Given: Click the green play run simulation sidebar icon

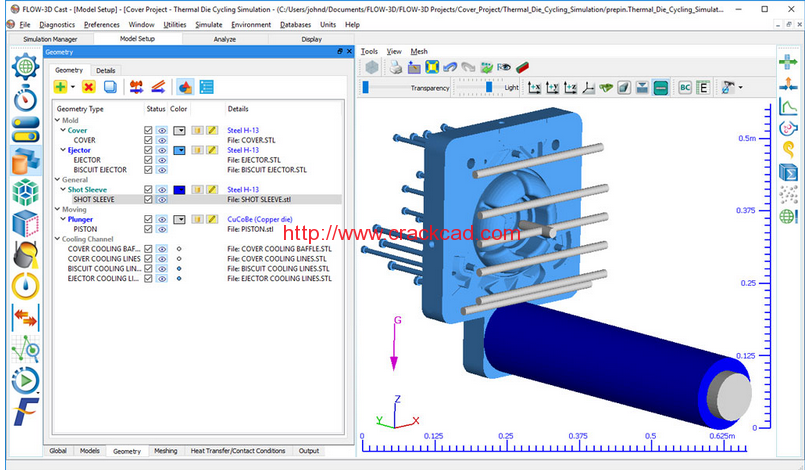Looking at the screenshot, I should [25, 381].
